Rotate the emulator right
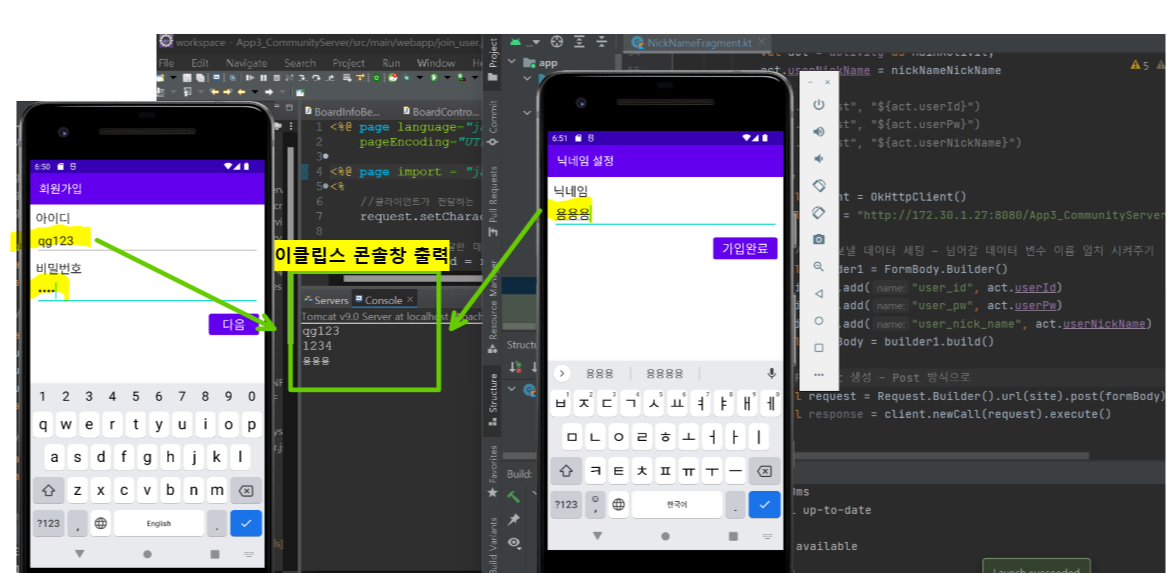Viewport: 1170px width, 573px height. pos(819,212)
